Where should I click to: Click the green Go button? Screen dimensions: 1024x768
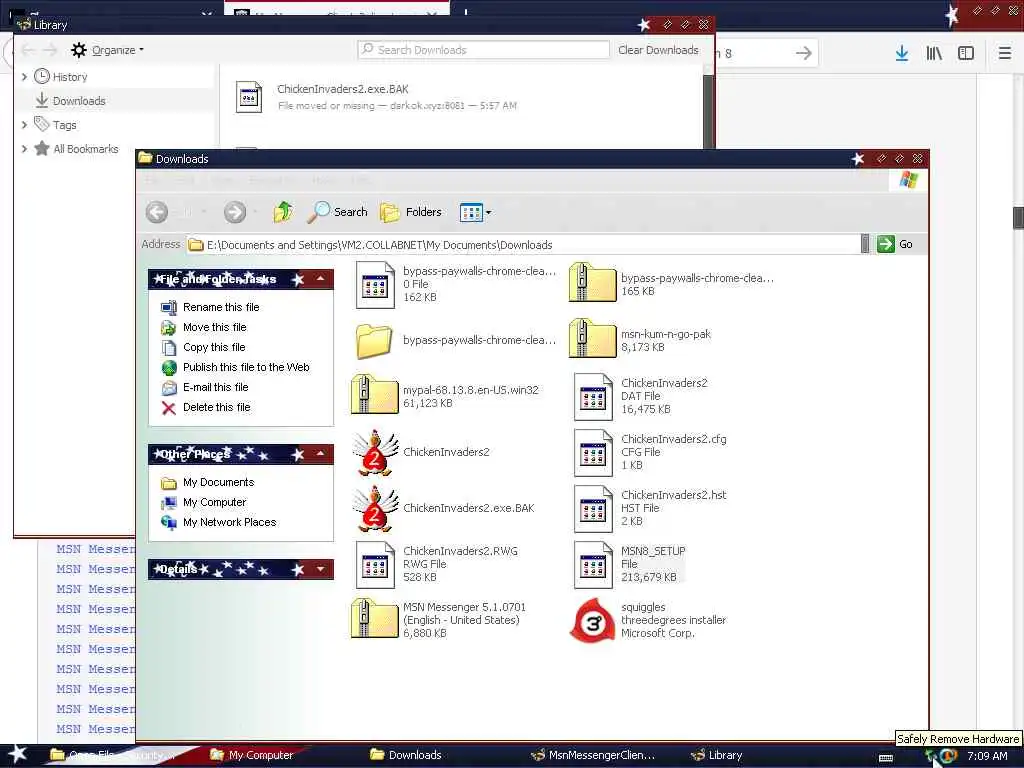tap(895, 244)
